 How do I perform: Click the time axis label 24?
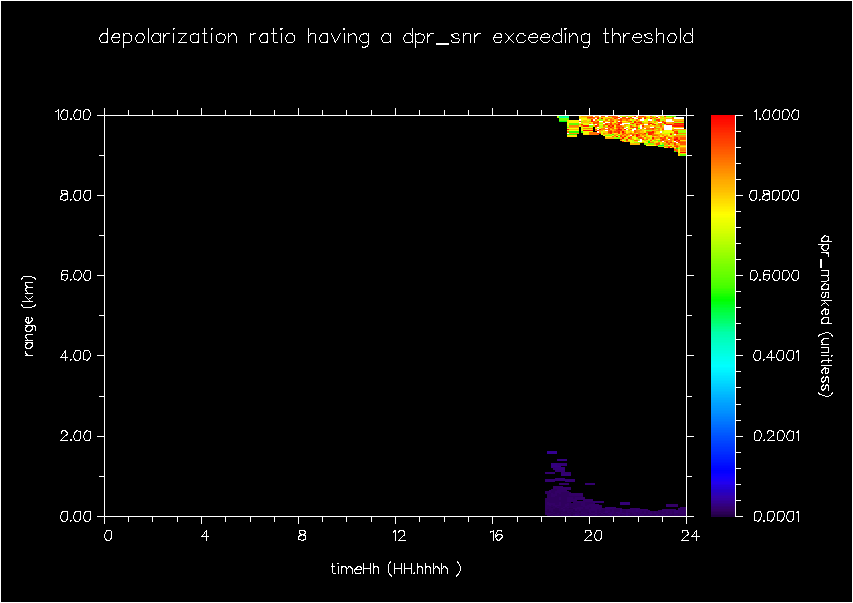(690, 536)
